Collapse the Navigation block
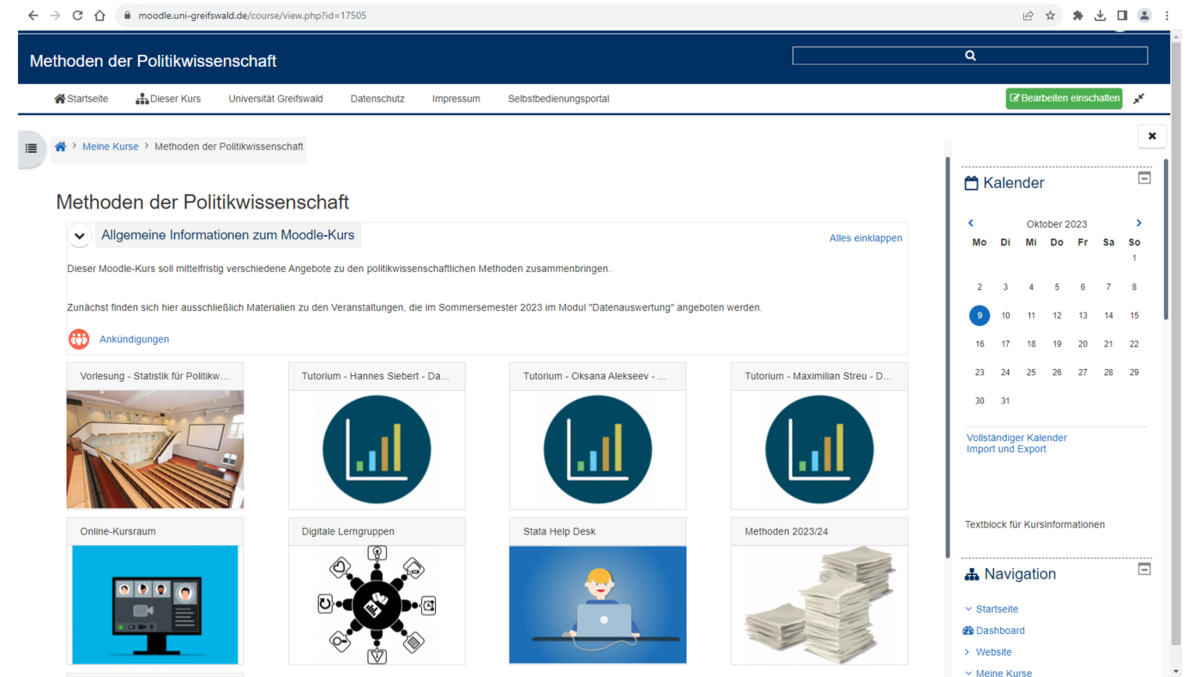1200x677 pixels. pos(1144,569)
